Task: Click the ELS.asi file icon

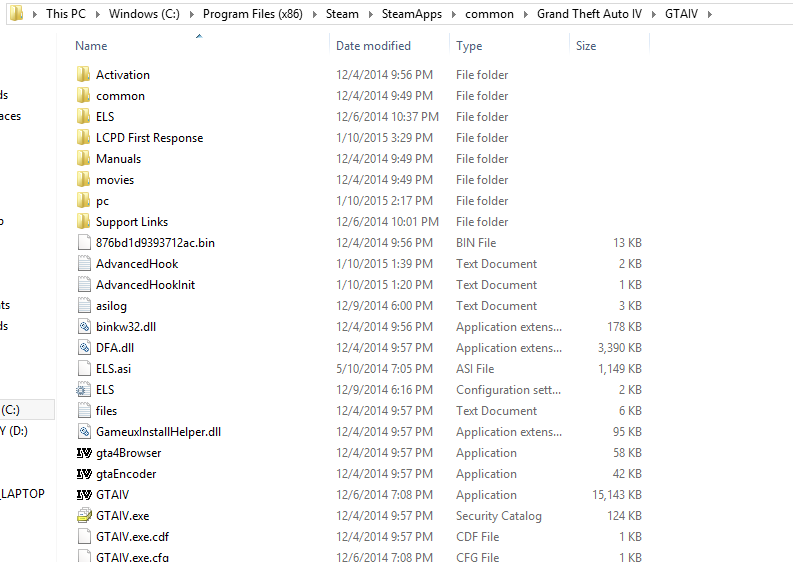Action: (x=84, y=369)
